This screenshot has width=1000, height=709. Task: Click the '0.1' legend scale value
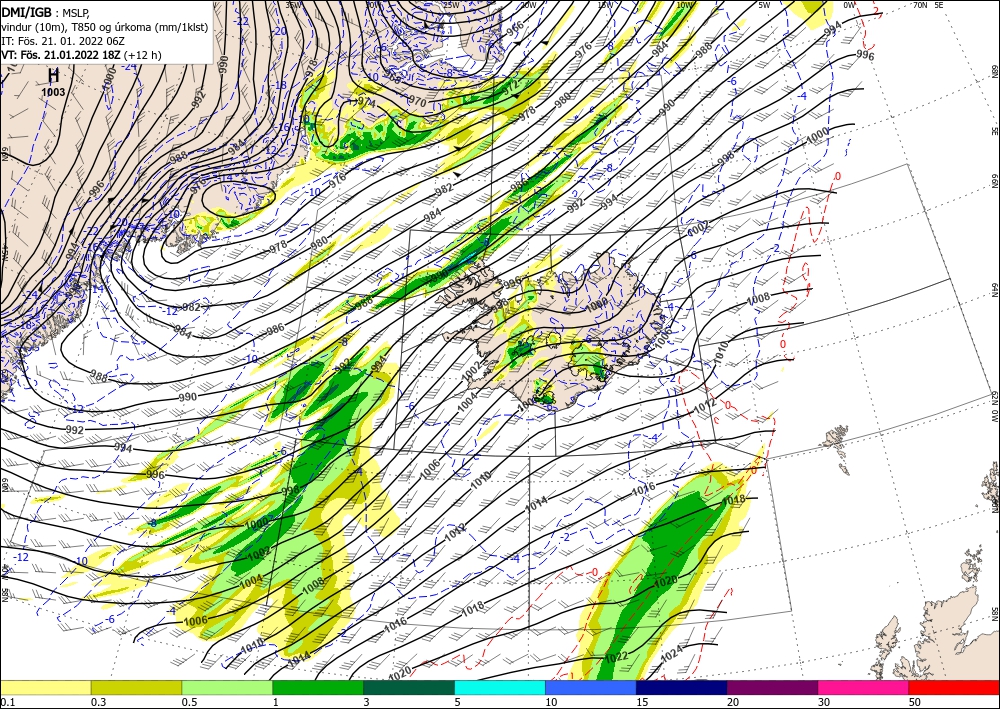tap(6, 702)
